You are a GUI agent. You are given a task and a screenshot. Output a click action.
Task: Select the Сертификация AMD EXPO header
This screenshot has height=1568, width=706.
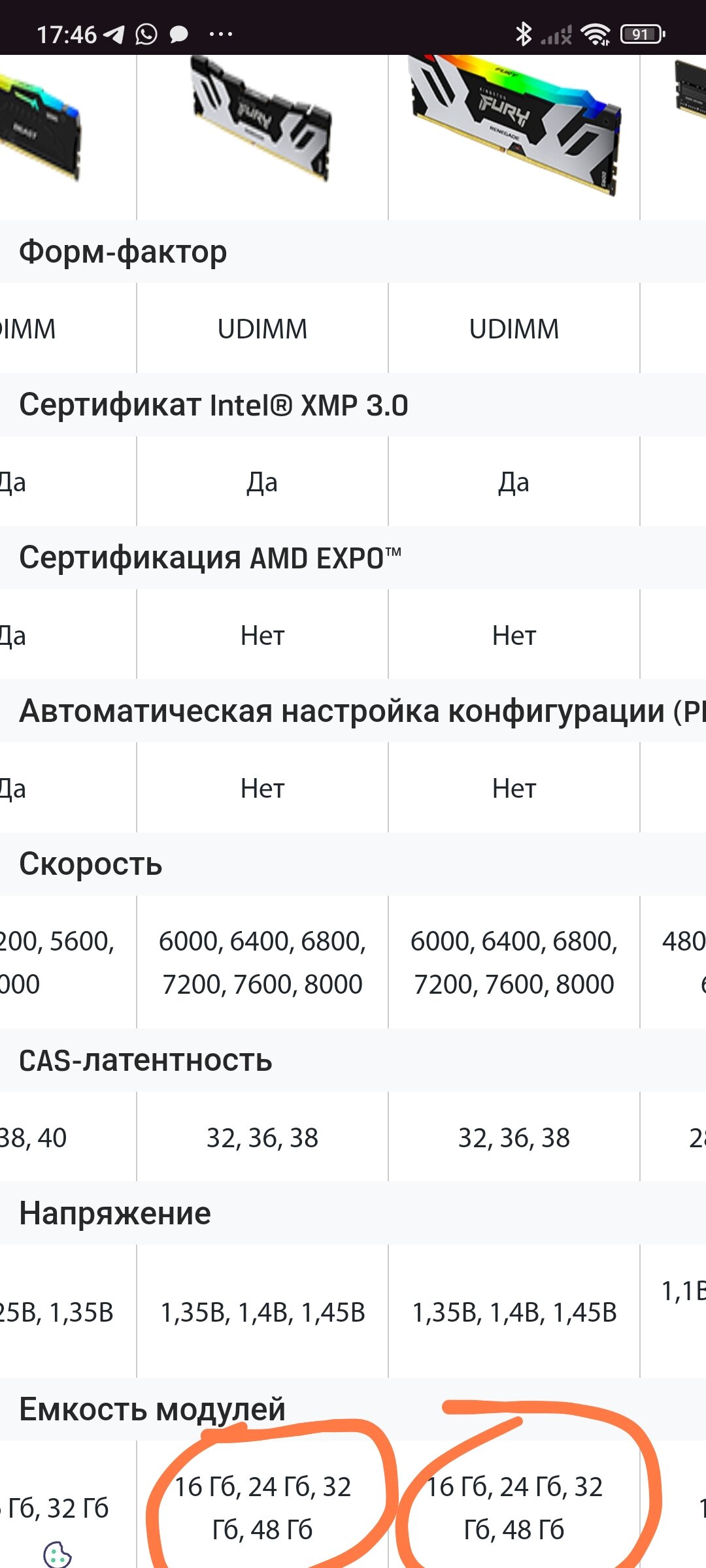click(x=353, y=558)
